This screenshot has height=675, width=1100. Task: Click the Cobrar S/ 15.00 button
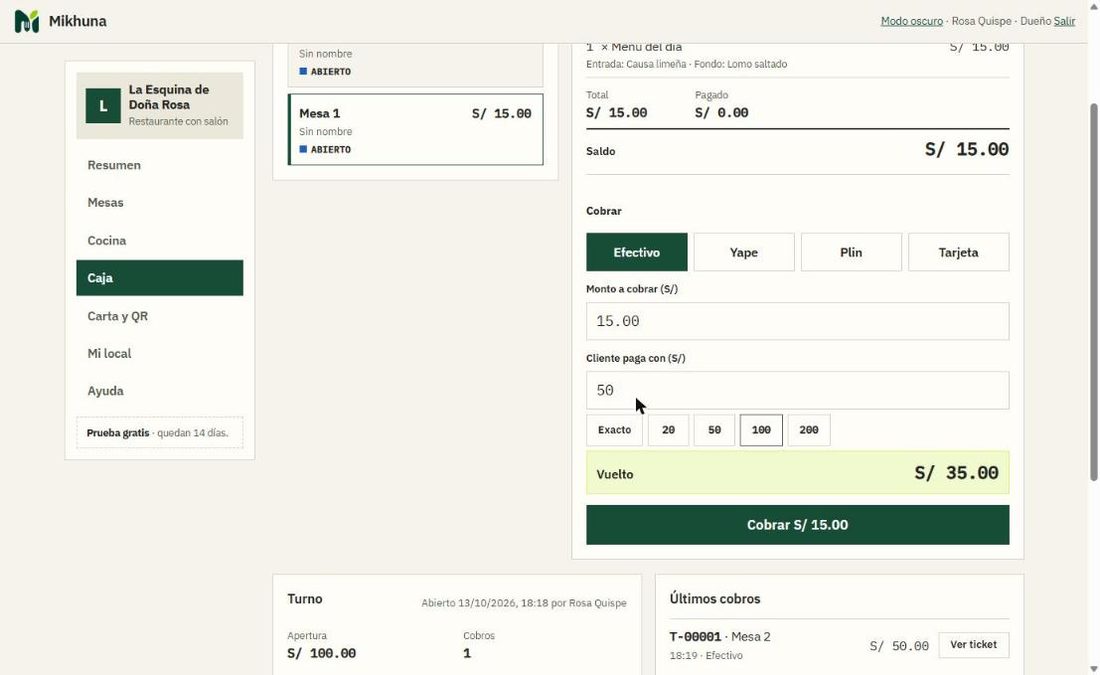[798, 525]
